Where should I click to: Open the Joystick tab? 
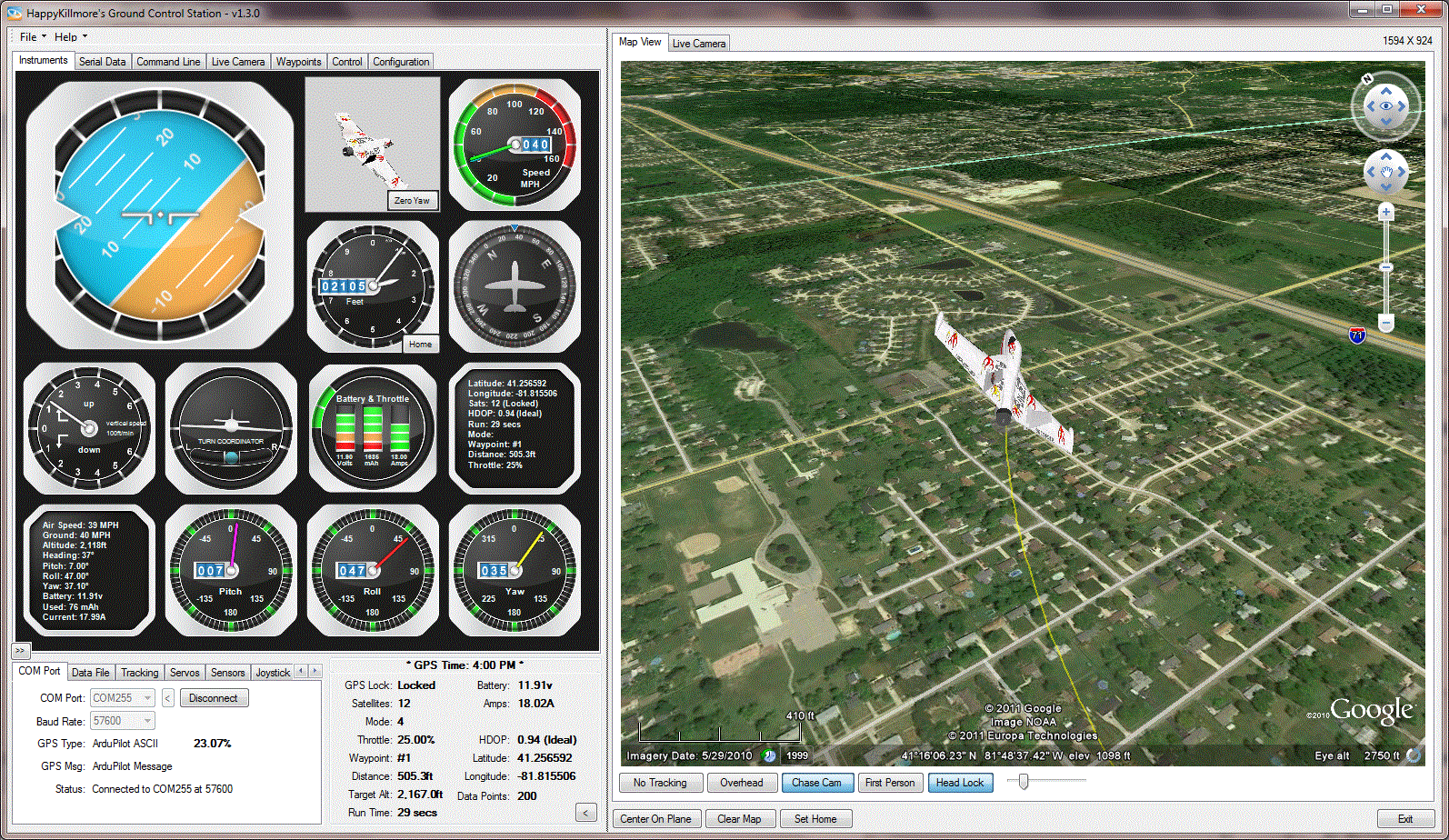(x=272, y=673)
